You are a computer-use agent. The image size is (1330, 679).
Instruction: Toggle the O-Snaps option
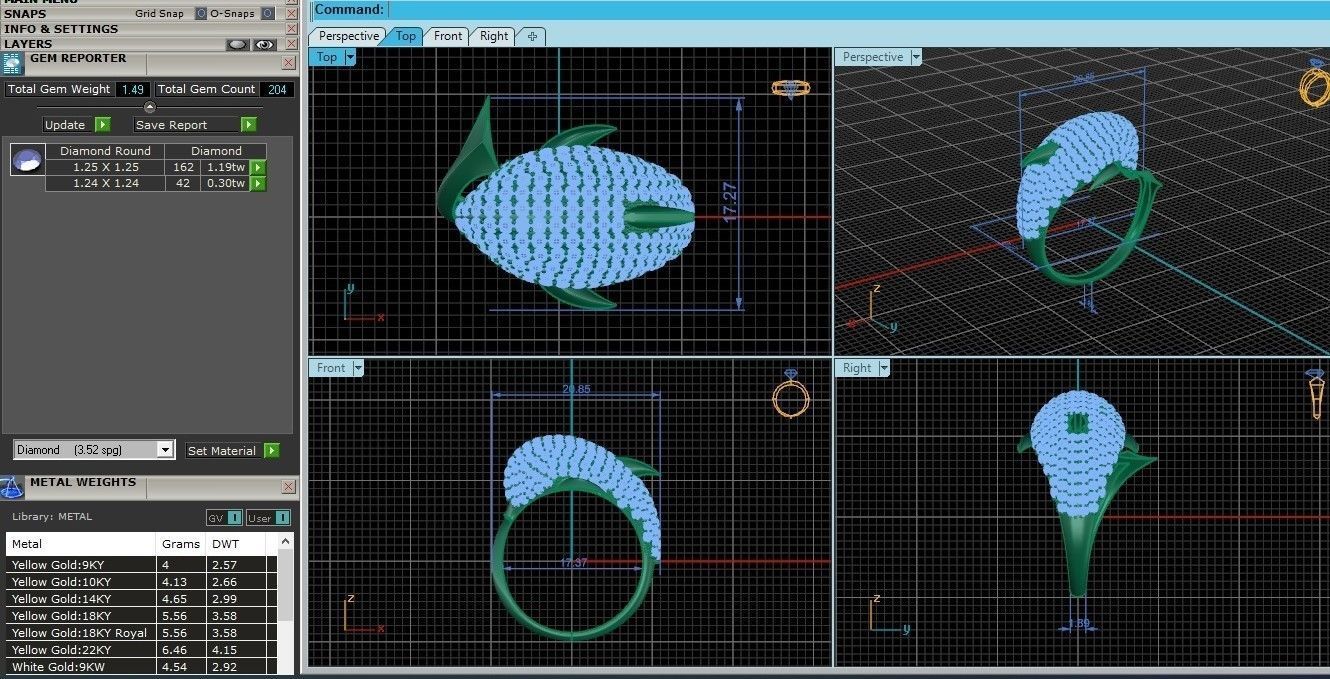click(x=267, y=14)
